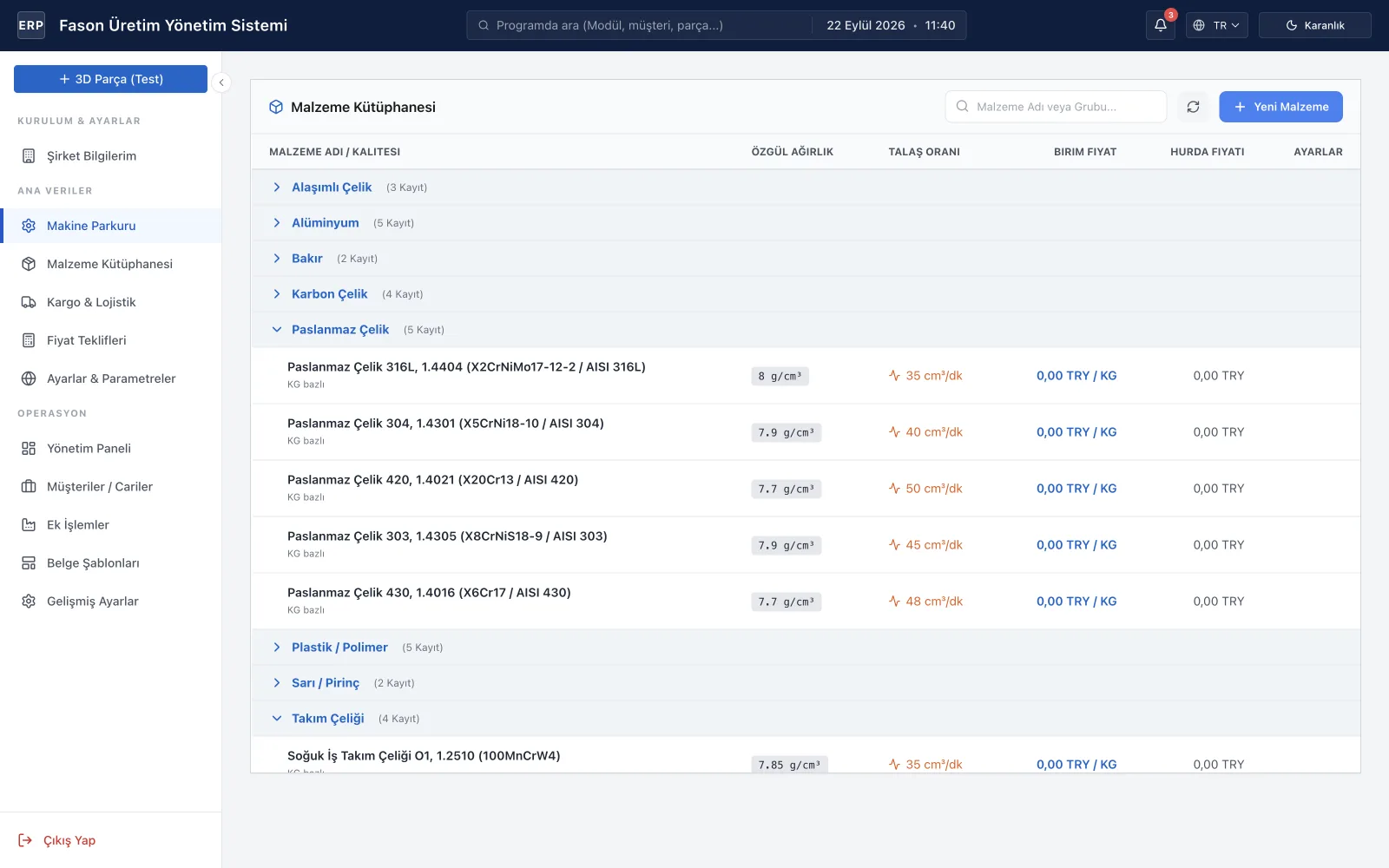Click pulse icon next to 40 cm³/dk

click(x=894, y=432)
